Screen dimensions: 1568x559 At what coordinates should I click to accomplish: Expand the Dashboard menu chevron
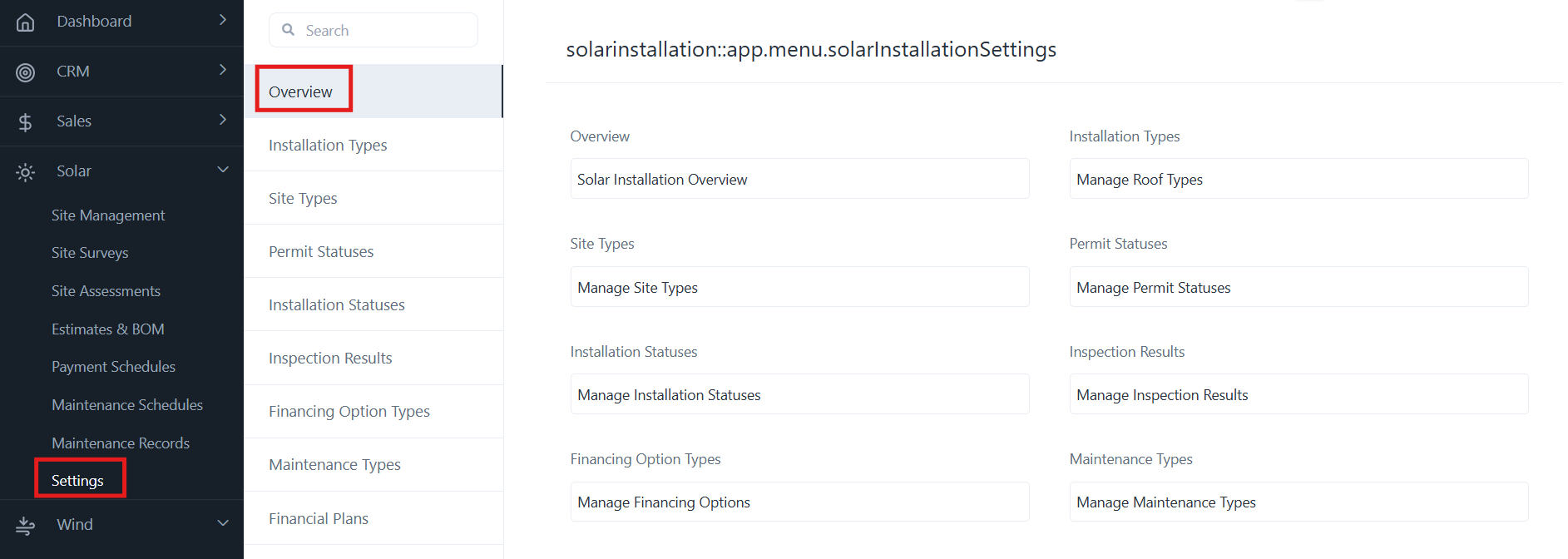[x=222, y=20]
